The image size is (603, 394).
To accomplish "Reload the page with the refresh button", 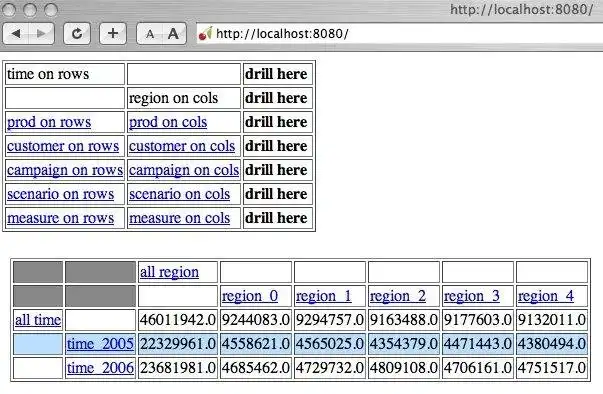I will [x=77, y=34].
